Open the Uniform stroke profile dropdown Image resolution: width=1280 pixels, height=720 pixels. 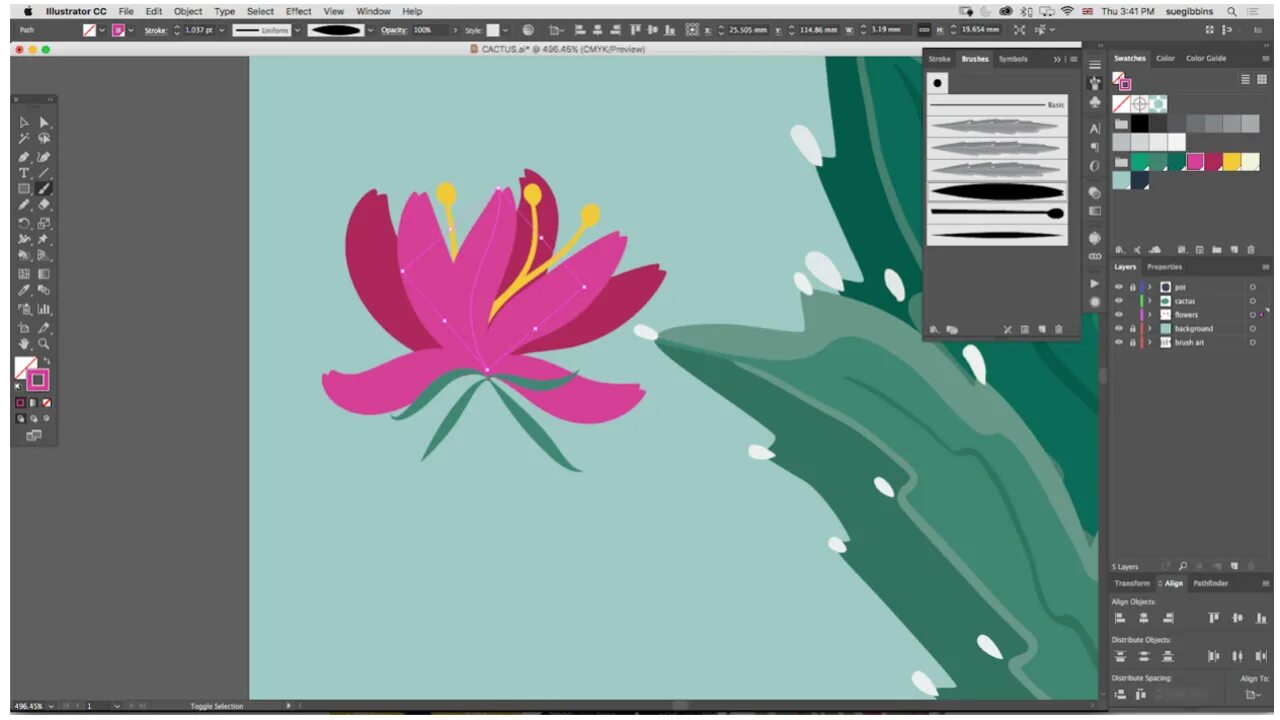[298, 30]
